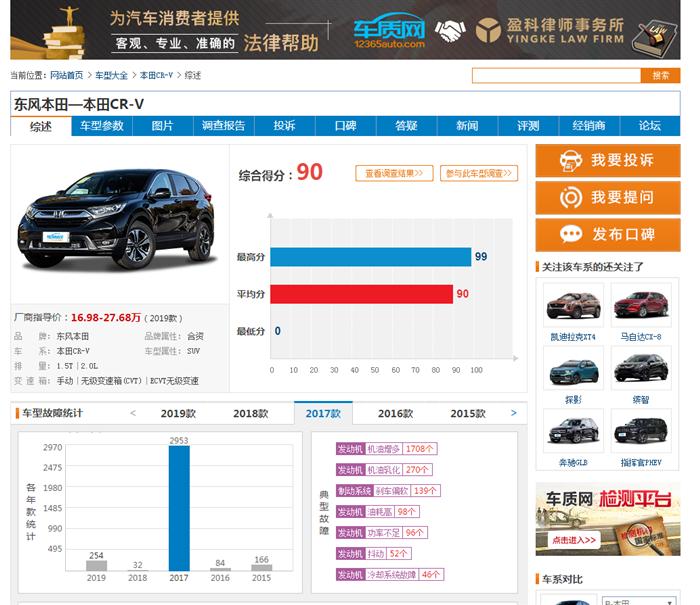Open the 经销商 tab
Image resolution: width=700 pixels, height=605 pixels.
[x=589, y=126]
